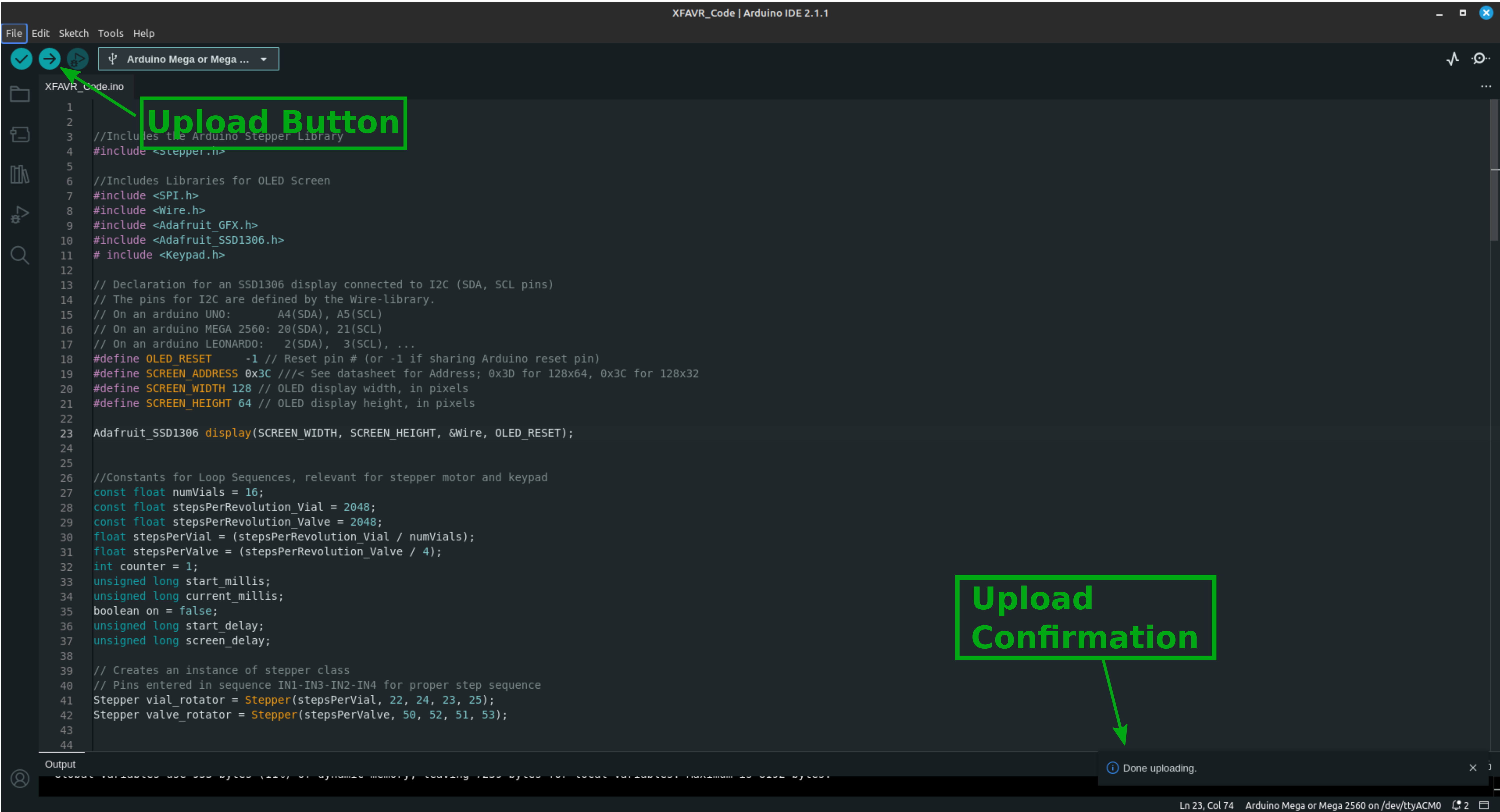Viewport: 1500px width, 812px height.
Task: Click the 'Stepper vial_rotator' line
Action: [293, 700]
